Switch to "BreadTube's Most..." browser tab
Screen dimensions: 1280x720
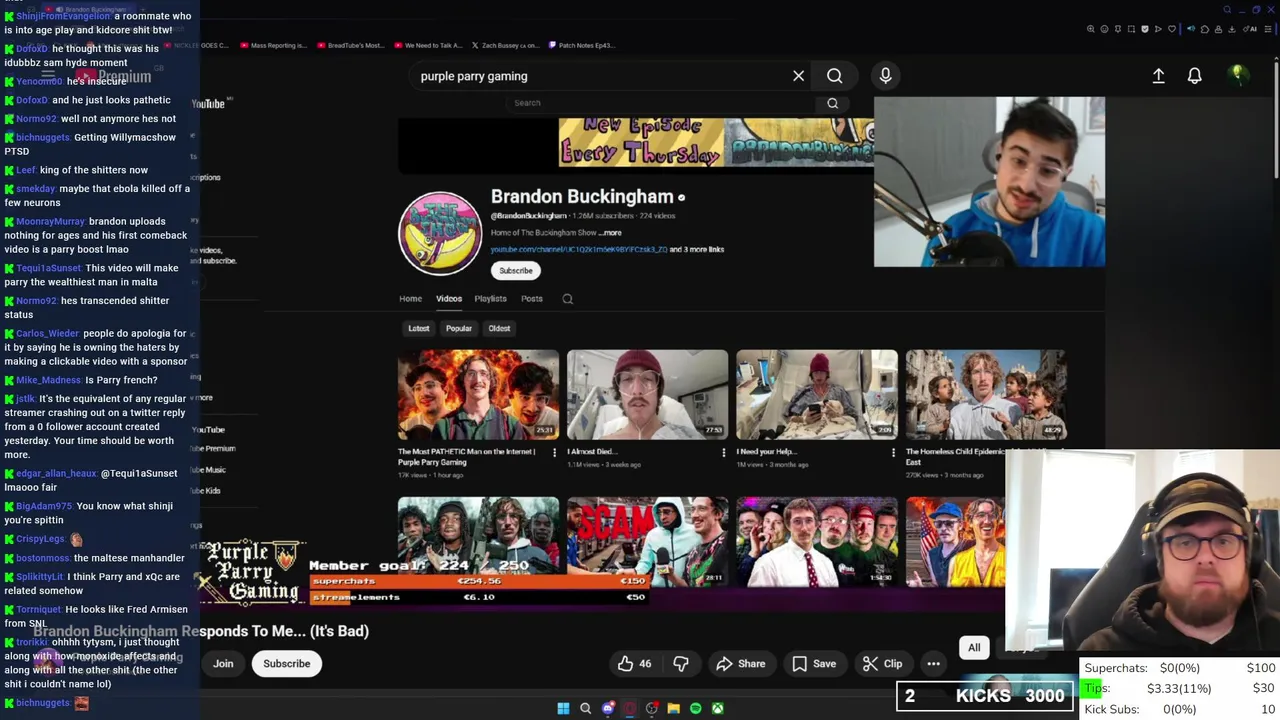(350, 45)
